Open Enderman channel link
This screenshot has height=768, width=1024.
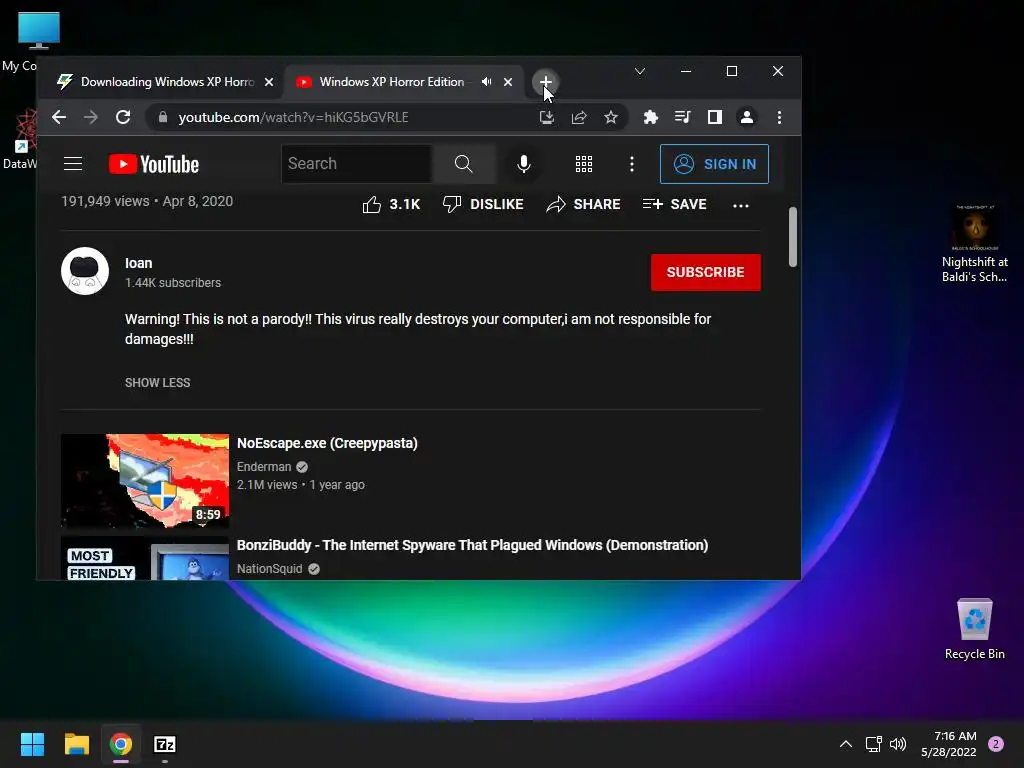click(x=264, y=467)
